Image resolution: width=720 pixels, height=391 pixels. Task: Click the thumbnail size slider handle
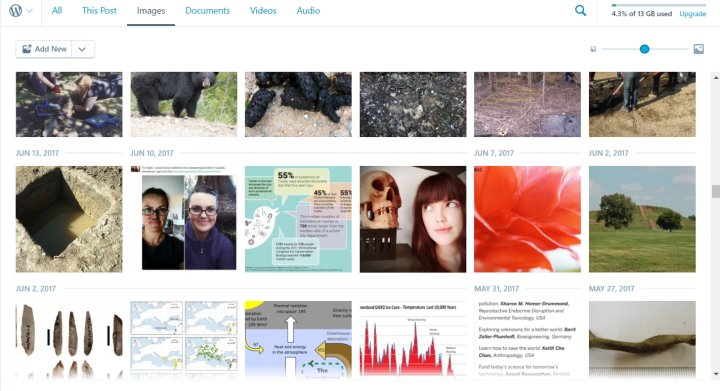(x=644, y=49)
